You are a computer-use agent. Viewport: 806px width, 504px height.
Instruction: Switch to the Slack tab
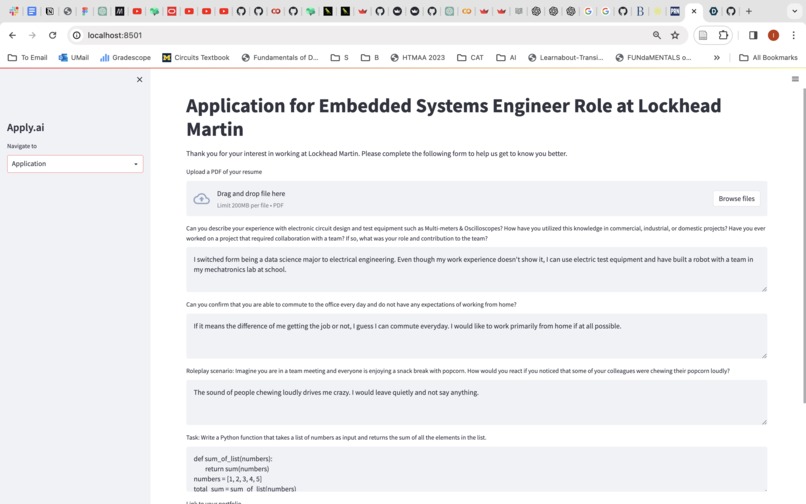[x=14, y=11]
